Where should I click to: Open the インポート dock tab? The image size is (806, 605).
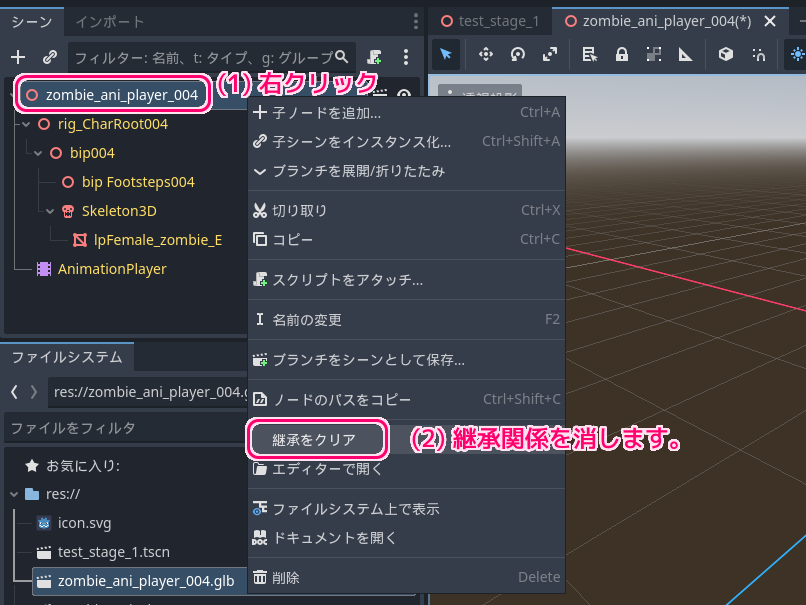110,21
